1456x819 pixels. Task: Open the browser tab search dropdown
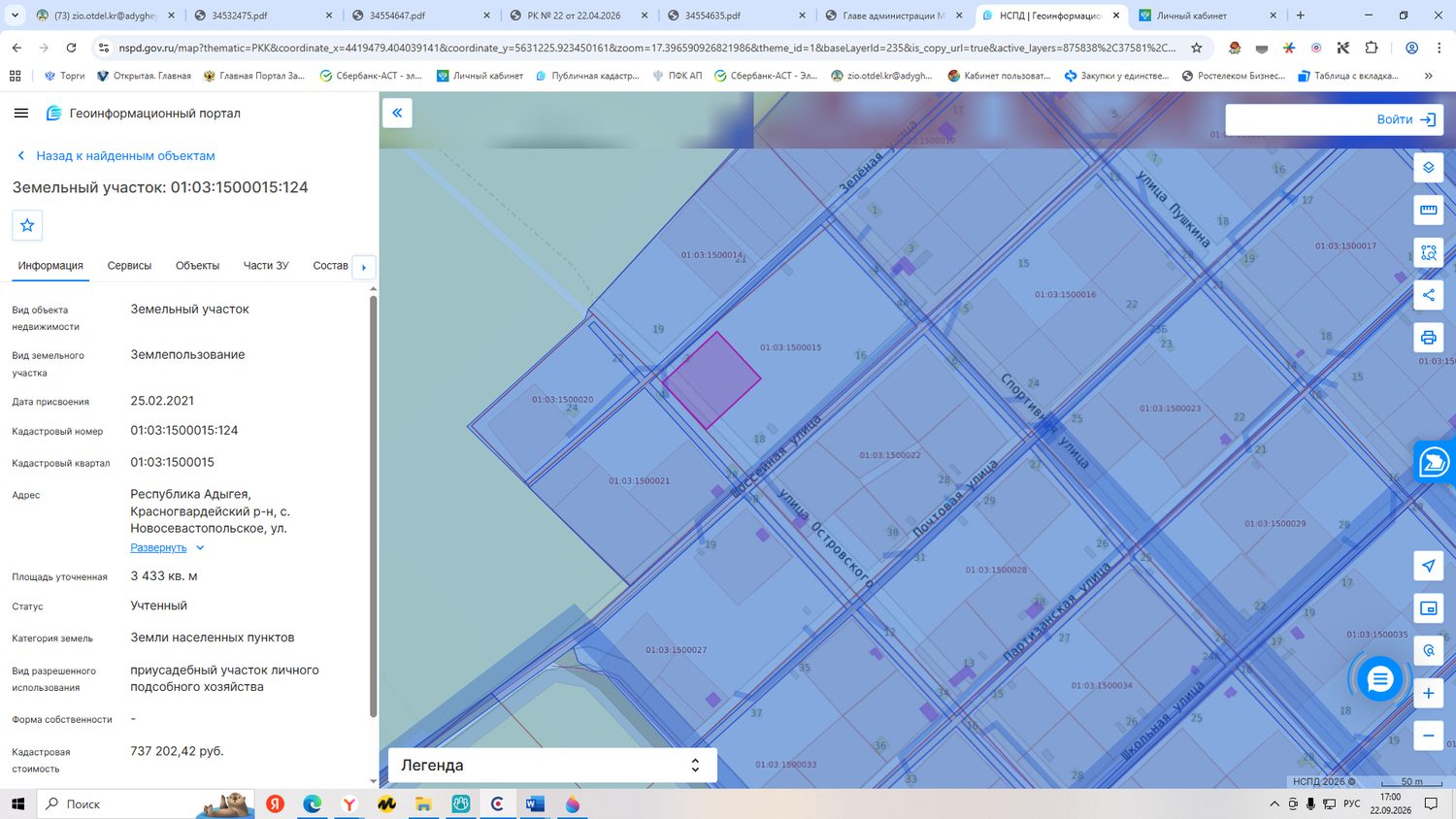[x=15, y=16]
